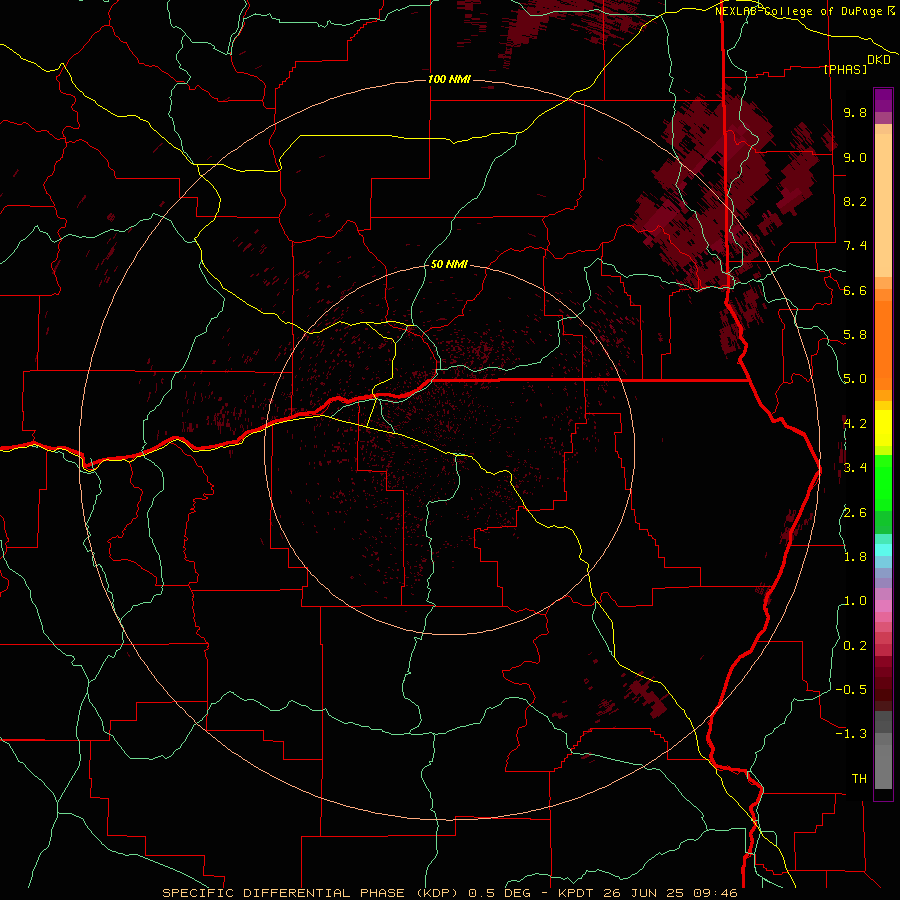The width and height of the screenshot is (900, 900).
Task: Click the DKD product label
Action: click(x=878, y=60)
